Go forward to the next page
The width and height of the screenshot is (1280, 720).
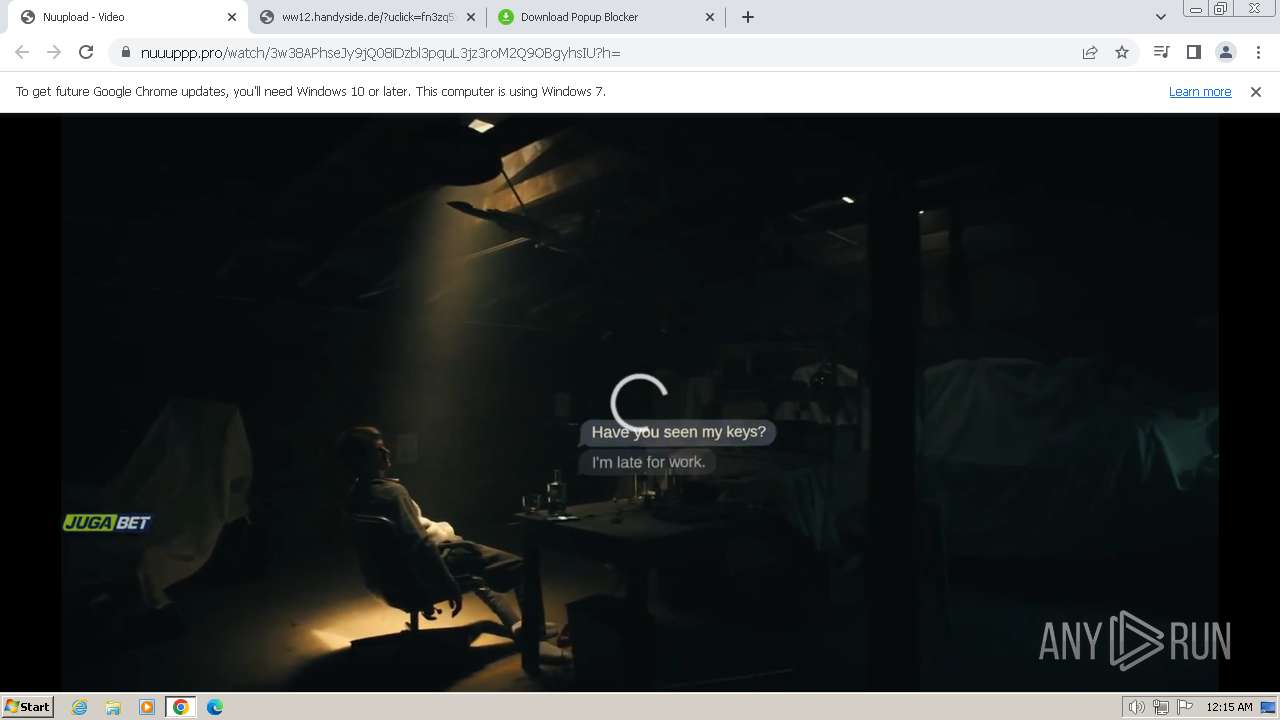54,52
